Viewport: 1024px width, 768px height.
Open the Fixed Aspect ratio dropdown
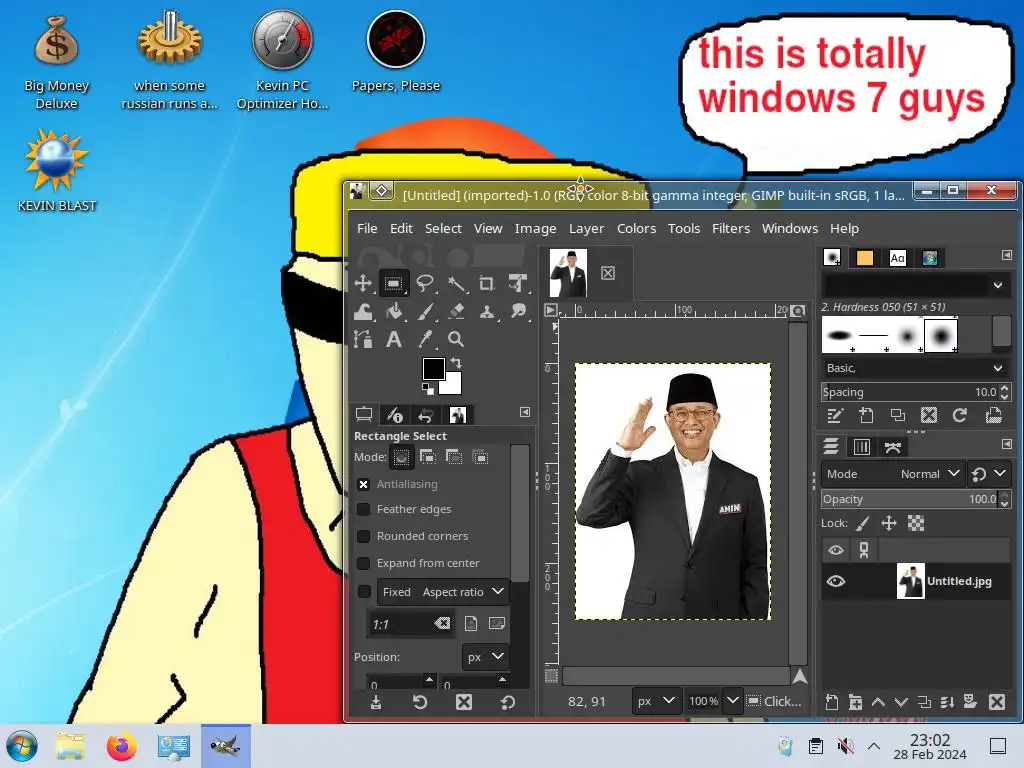[x=443, y=592]
